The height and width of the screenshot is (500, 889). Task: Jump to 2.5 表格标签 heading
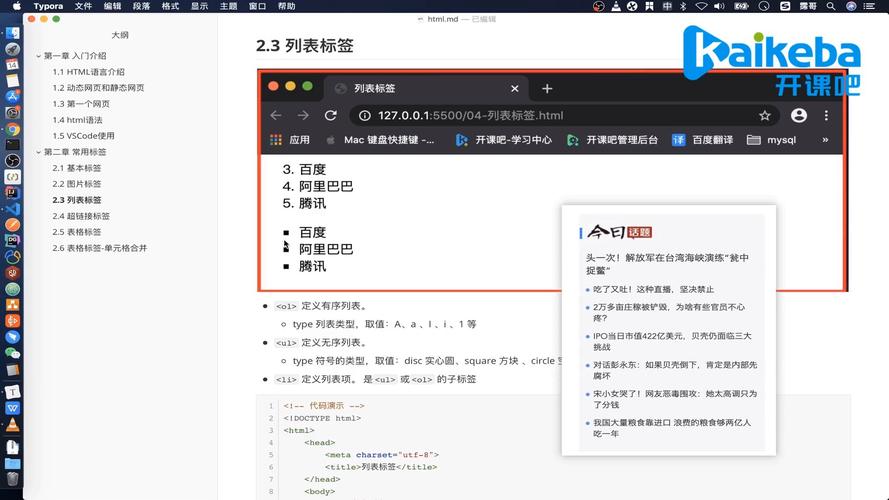[77, 232]
